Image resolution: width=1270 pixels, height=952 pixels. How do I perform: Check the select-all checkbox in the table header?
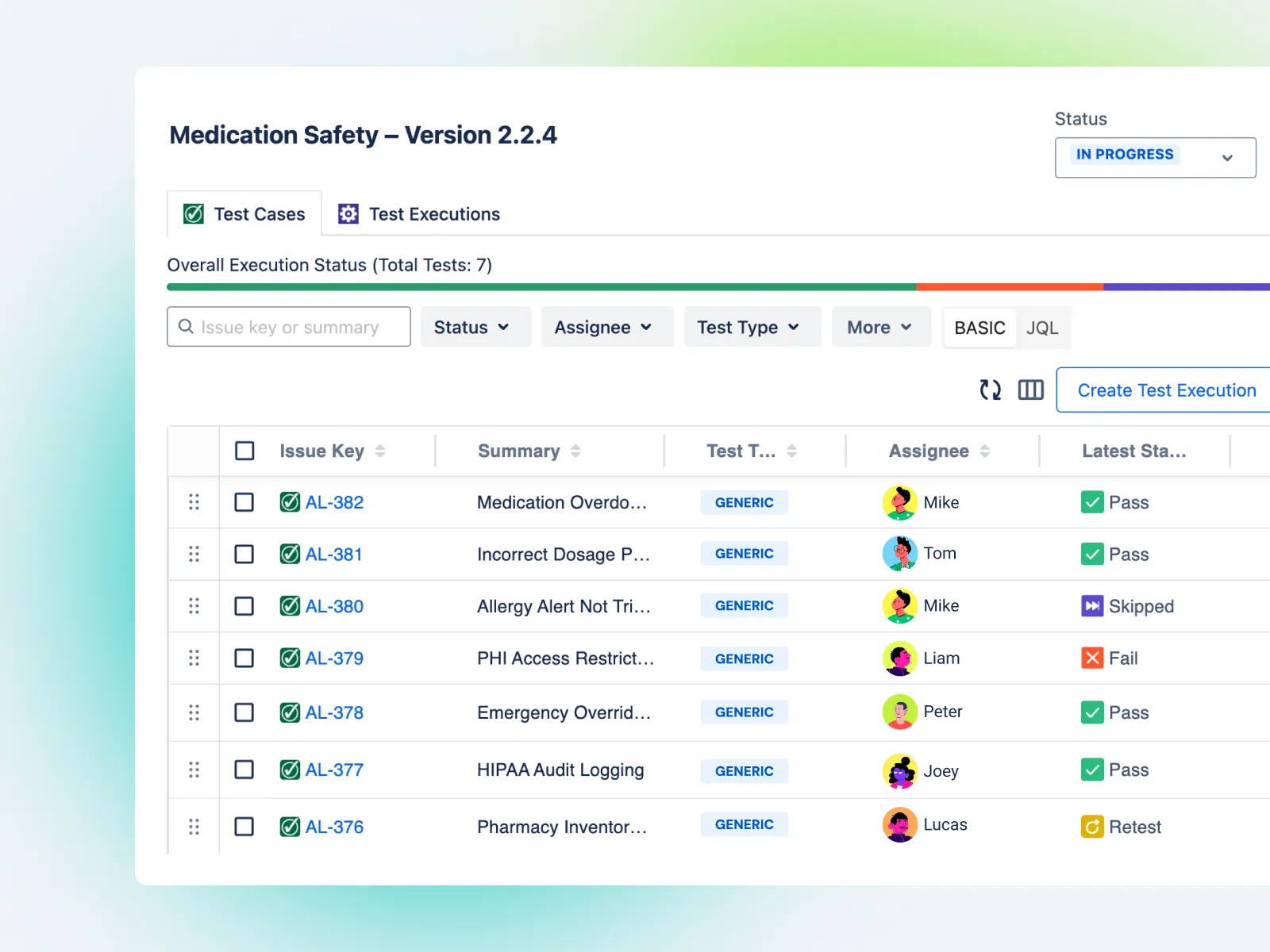244,451
